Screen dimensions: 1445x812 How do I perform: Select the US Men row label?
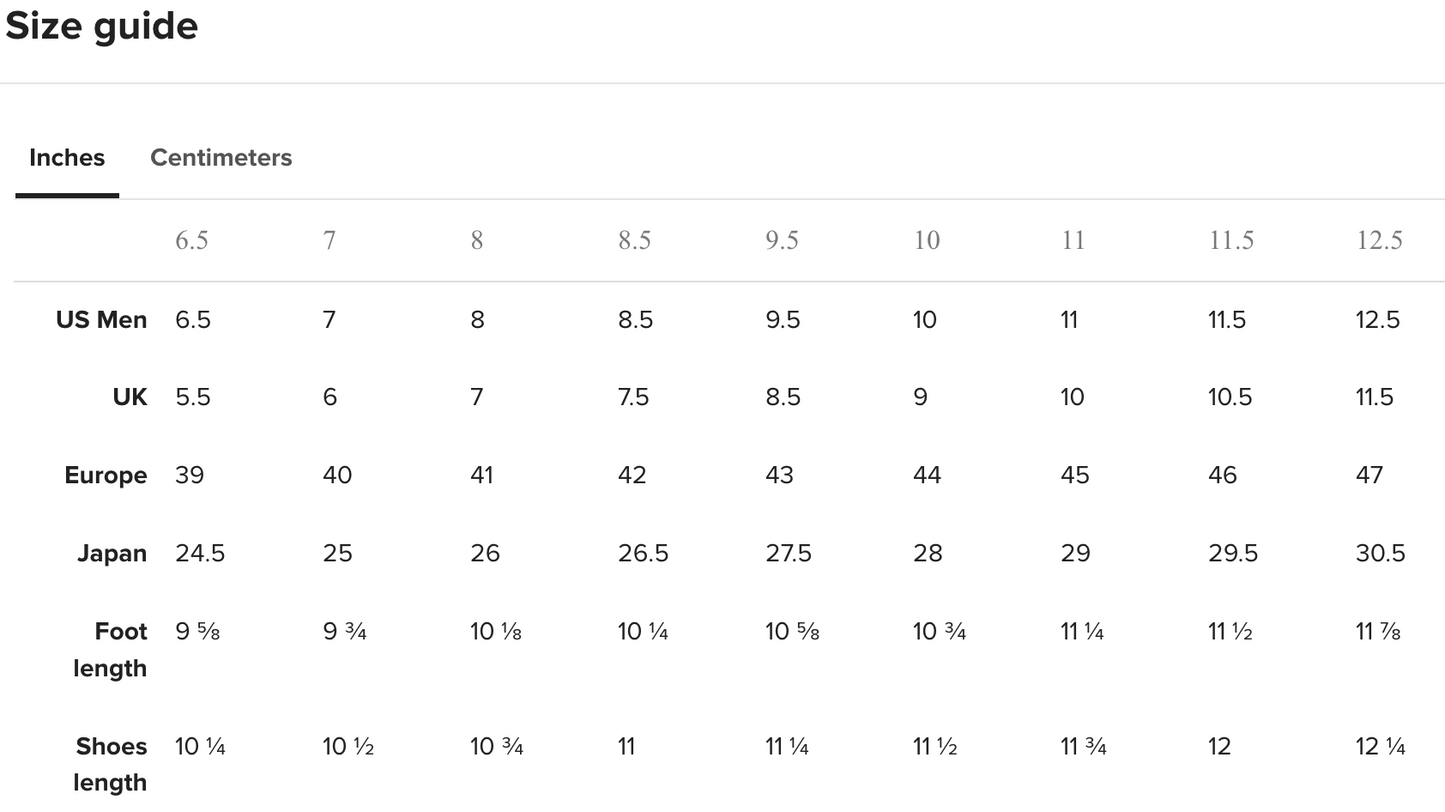coord(101,320)
